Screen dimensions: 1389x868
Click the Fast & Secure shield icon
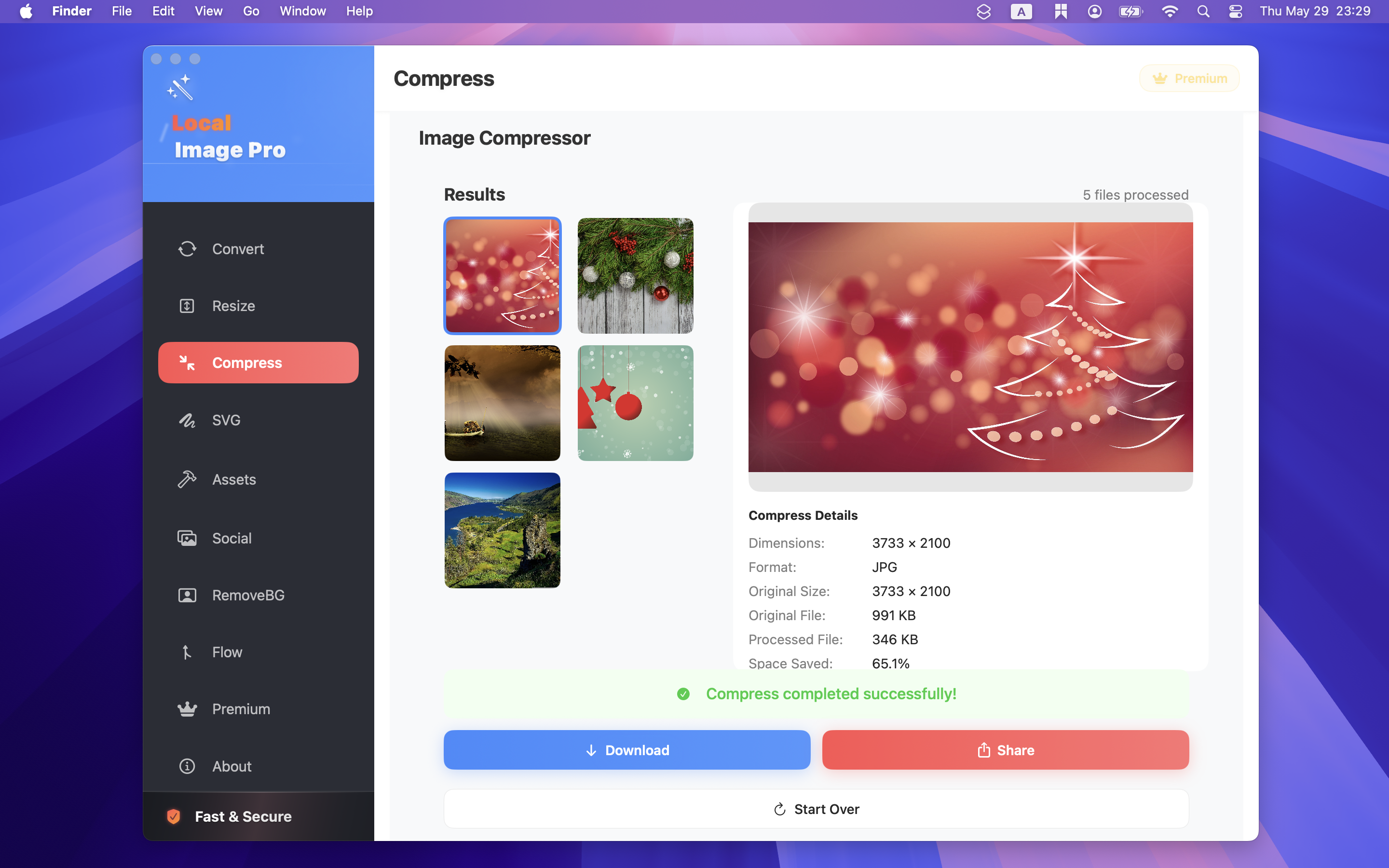coord(173,816)
